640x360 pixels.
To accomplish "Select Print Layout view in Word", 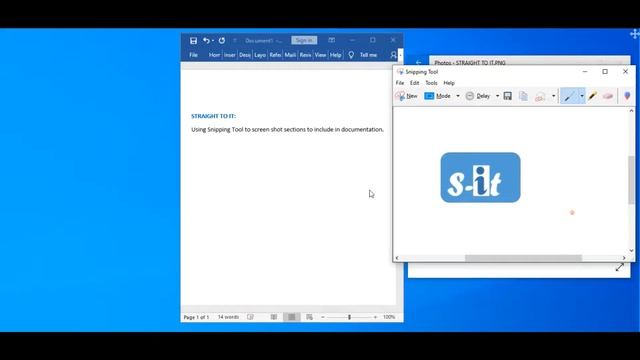I will 291,317.
